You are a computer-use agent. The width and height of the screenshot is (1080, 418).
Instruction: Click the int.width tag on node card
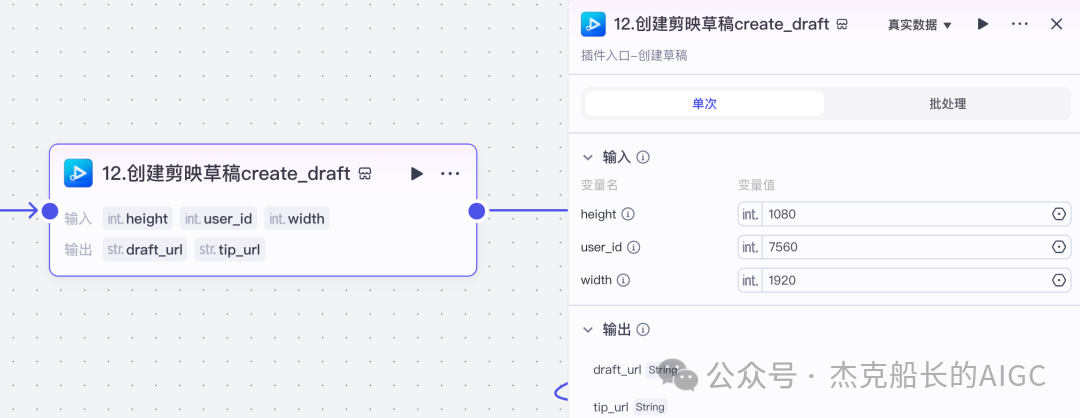tap(296, 219)
